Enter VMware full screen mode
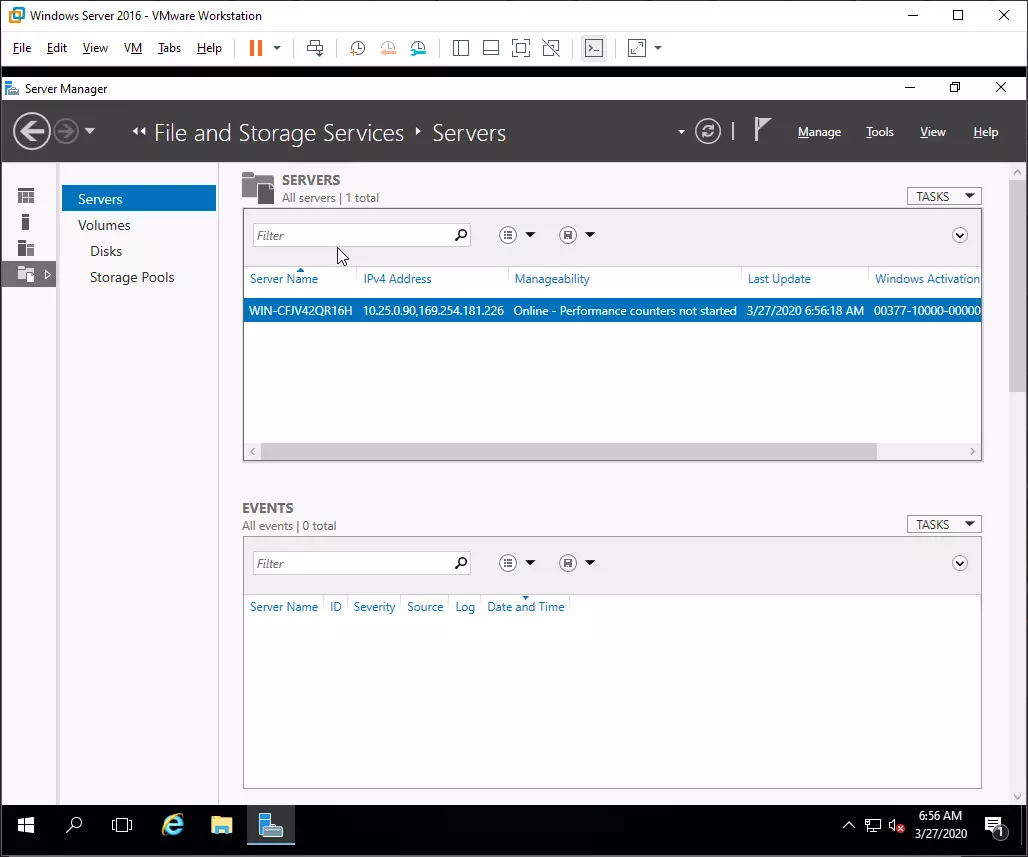Screen dimensions: 1028x857 (521, 48)
